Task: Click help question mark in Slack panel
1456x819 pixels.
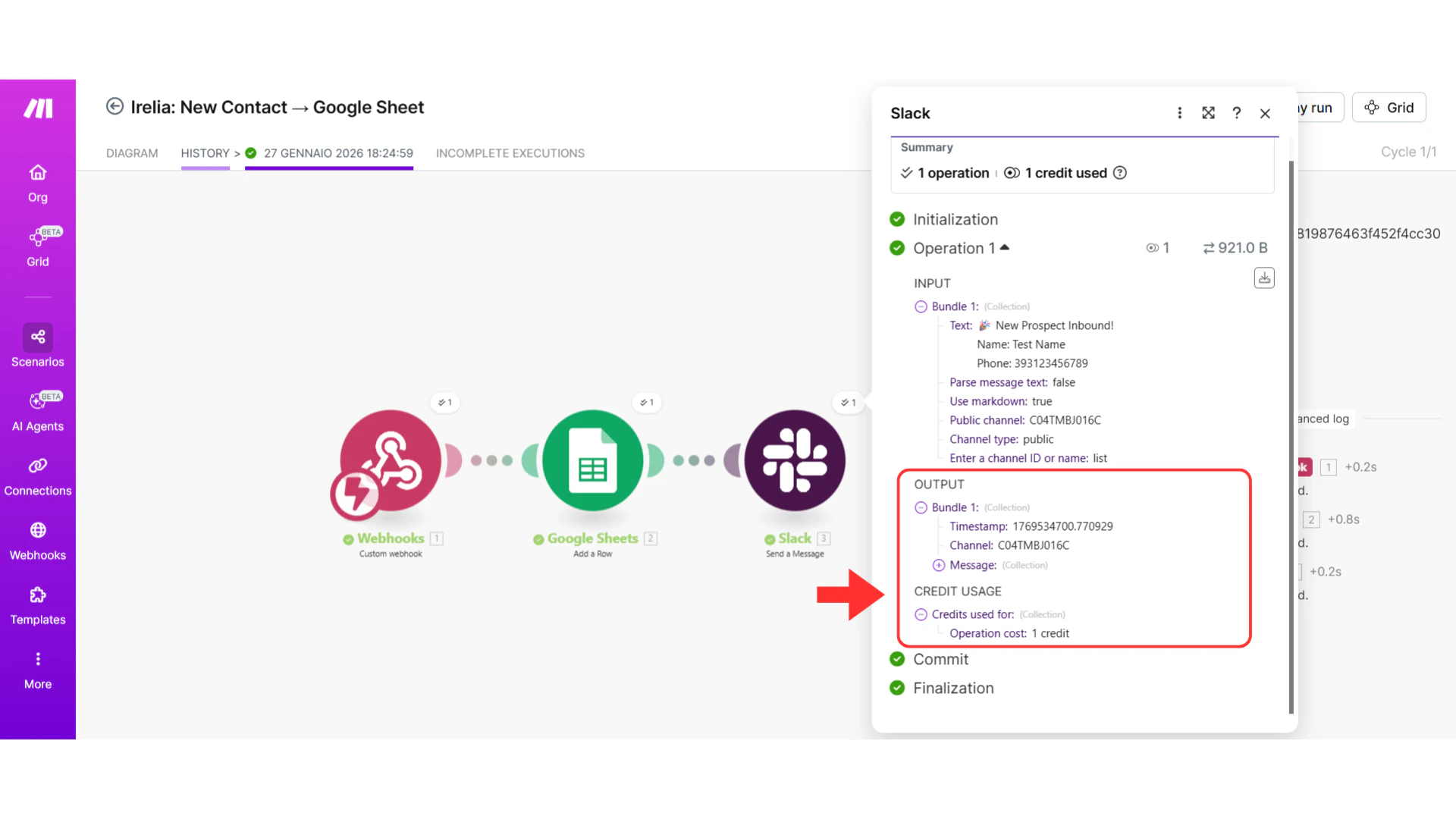Action: point(1236,113)
